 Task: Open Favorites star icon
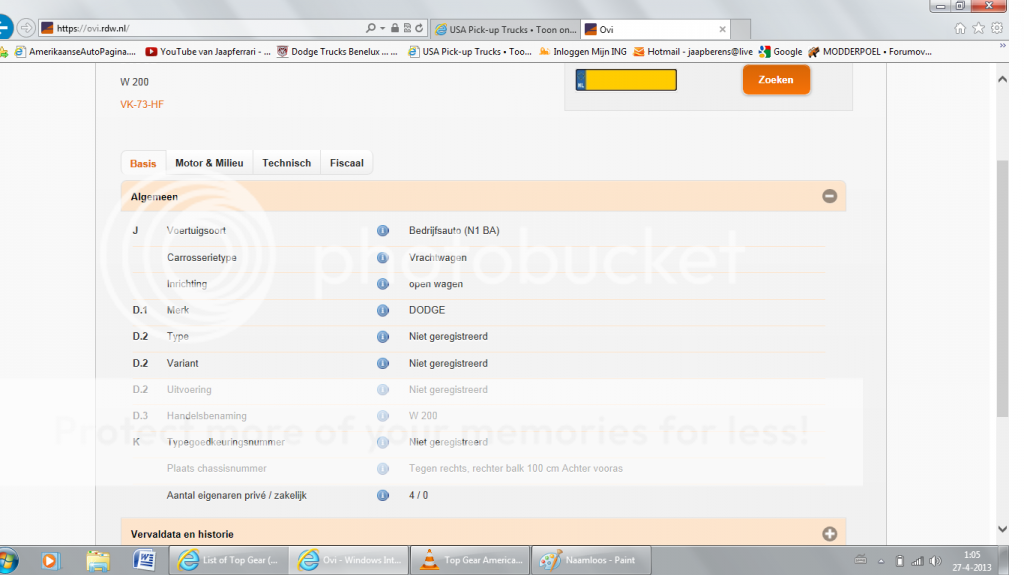(978, 28)
